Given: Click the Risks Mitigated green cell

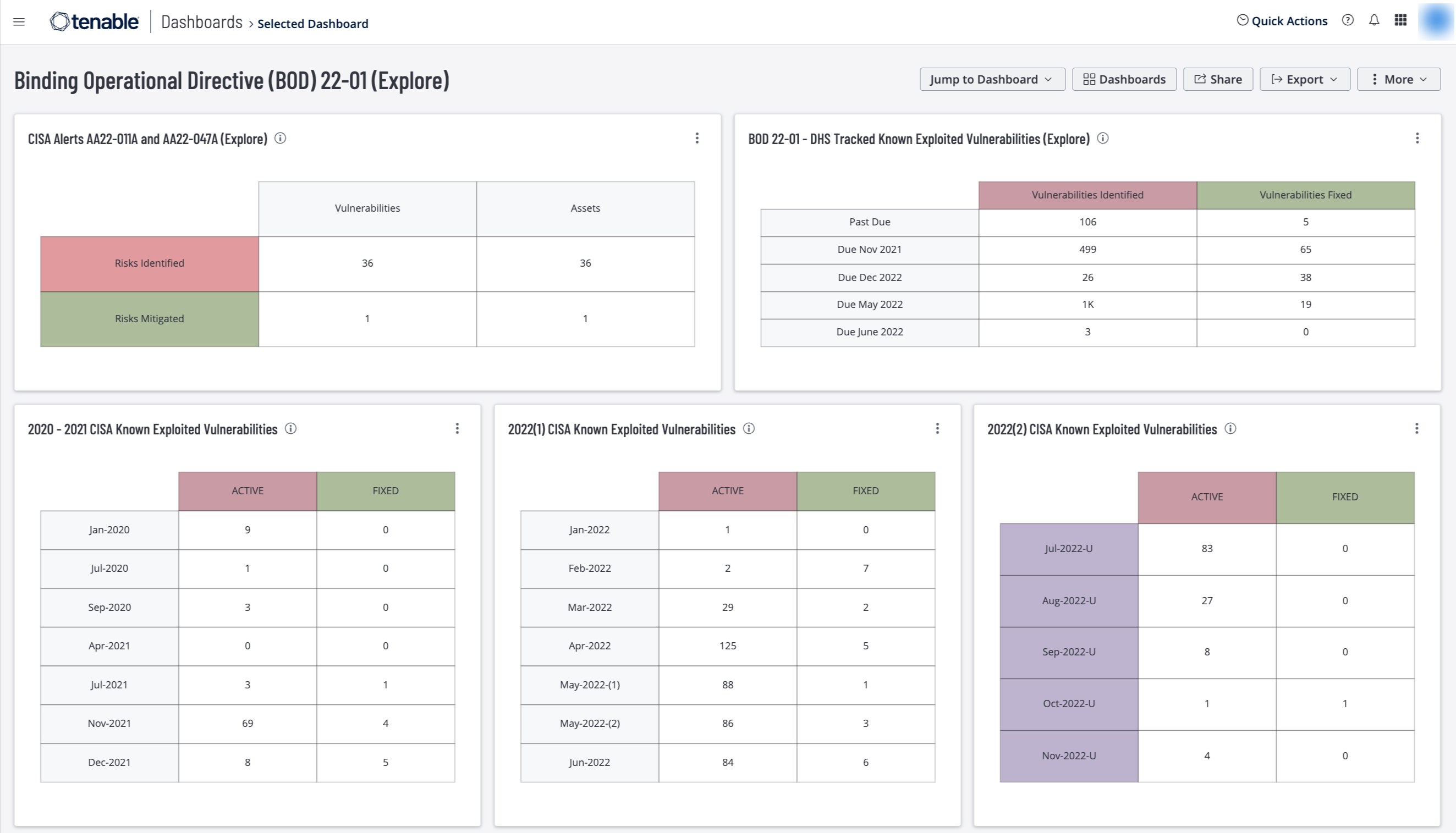Looking at the screenshot, I should tap(150, 319).
